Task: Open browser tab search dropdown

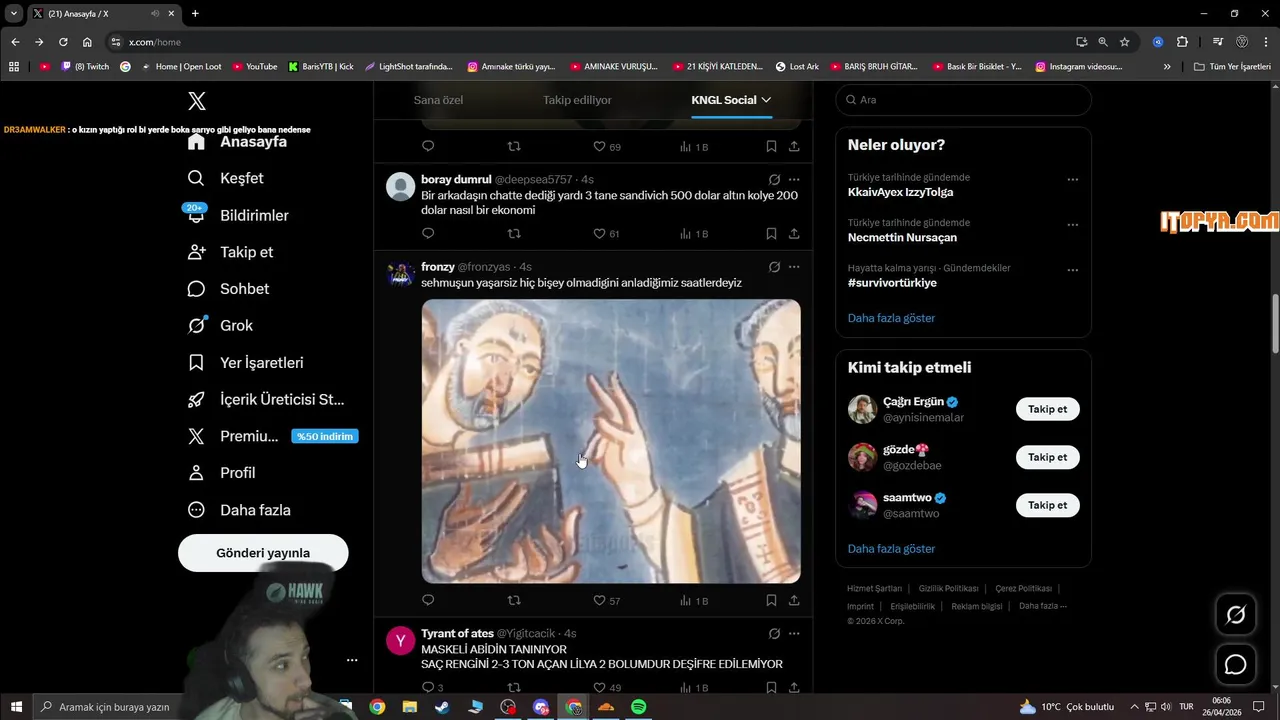Action: [x=14, y=14]
